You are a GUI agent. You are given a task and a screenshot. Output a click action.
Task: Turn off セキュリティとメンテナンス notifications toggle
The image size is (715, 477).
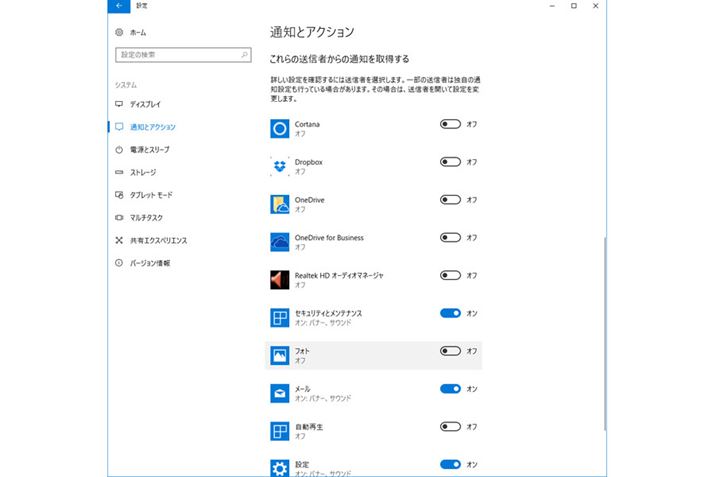450,313
